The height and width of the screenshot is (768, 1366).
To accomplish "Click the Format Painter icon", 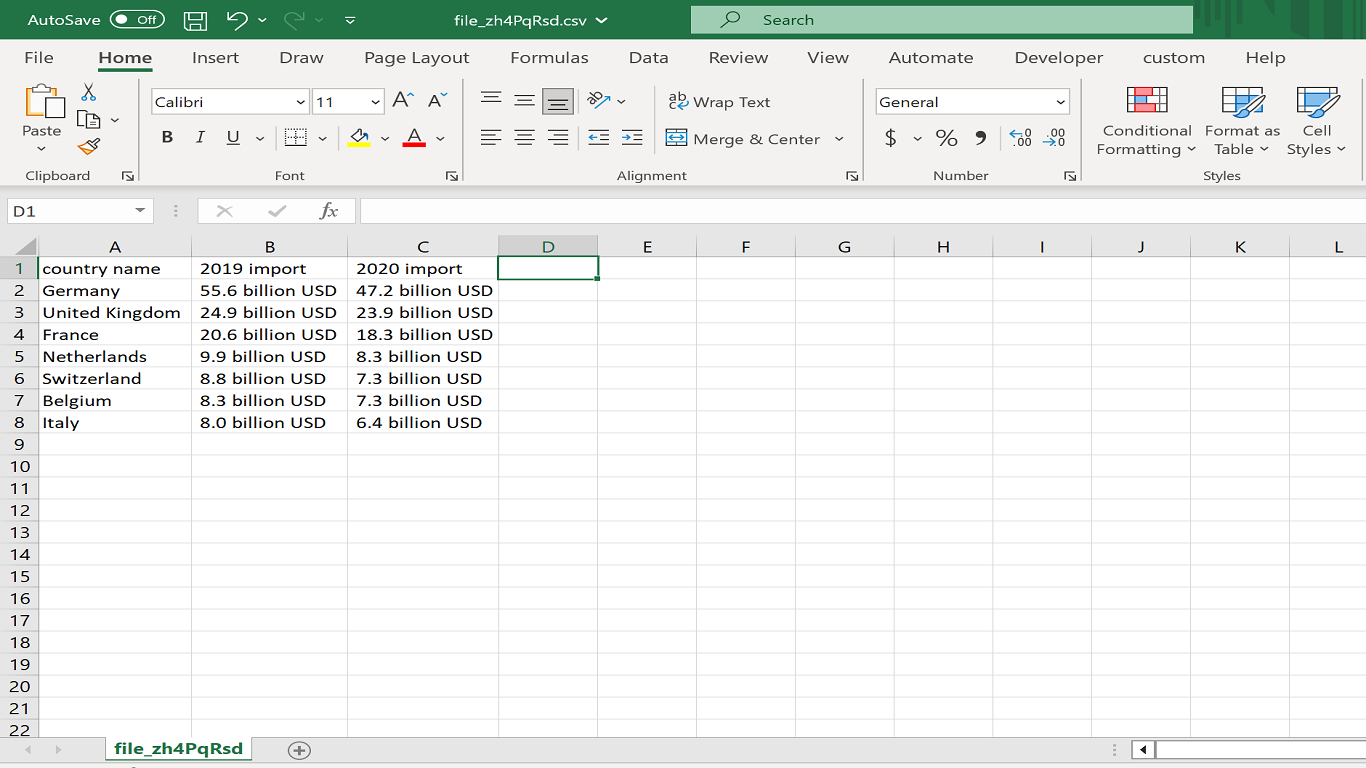I will click(x=88, y=146).
